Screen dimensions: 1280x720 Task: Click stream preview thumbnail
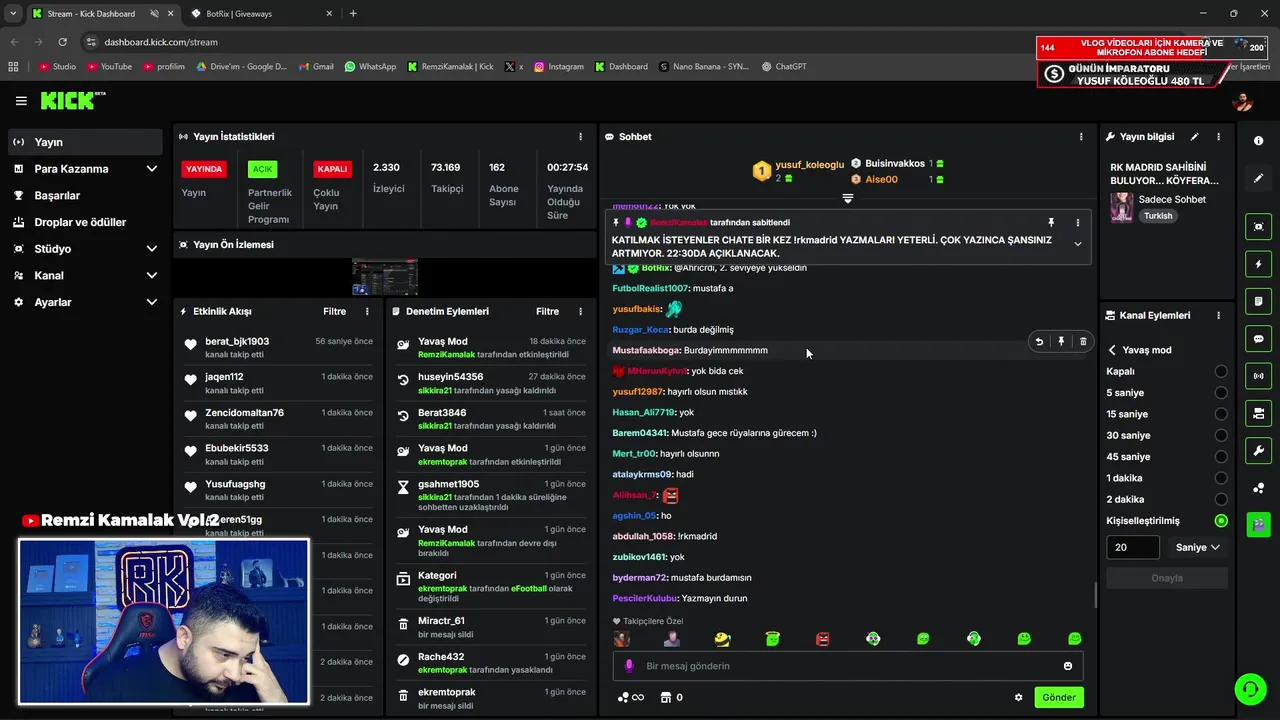(x=385, y=277)
